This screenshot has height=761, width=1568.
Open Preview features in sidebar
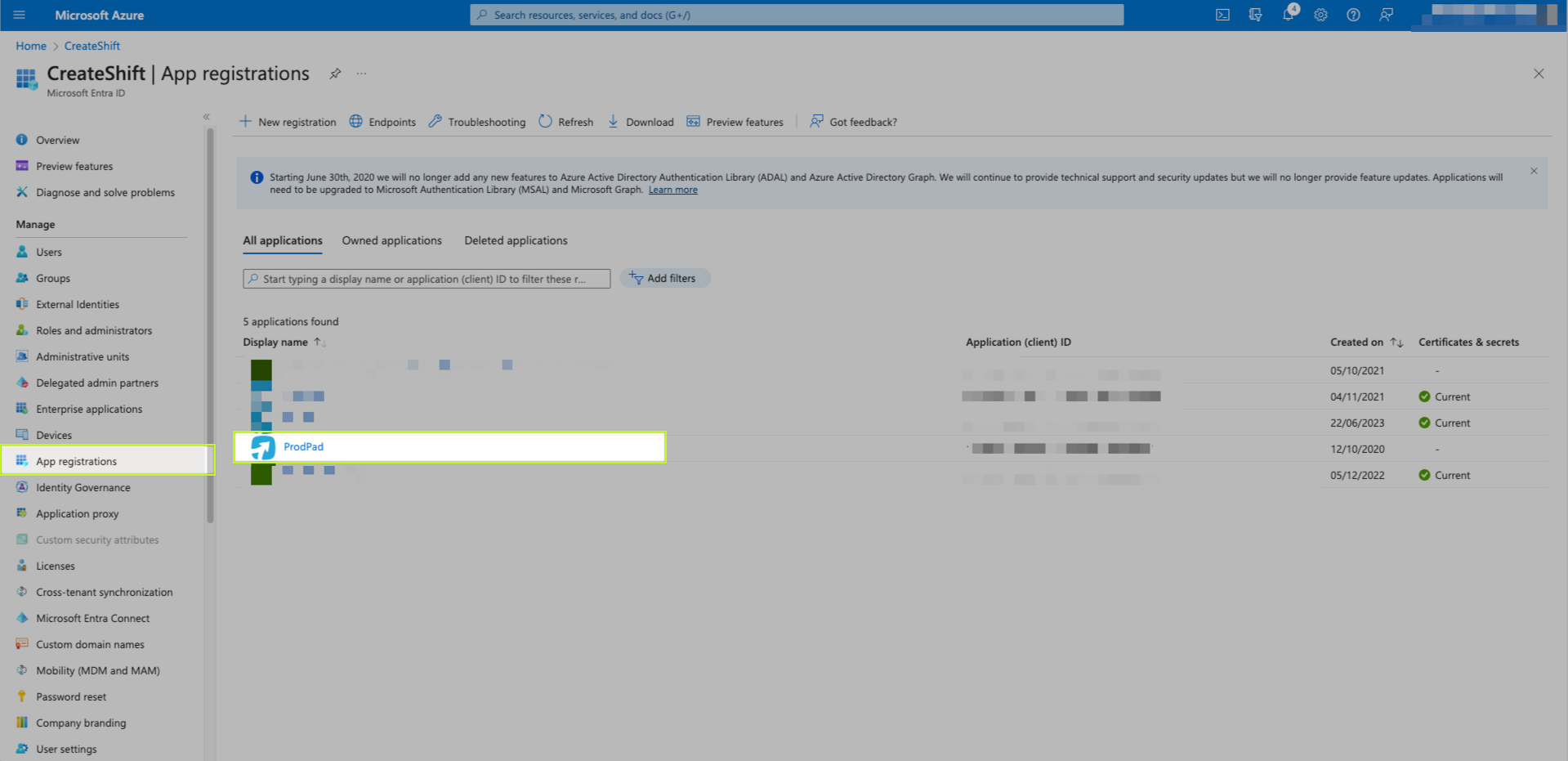click(x=74, y=166)
